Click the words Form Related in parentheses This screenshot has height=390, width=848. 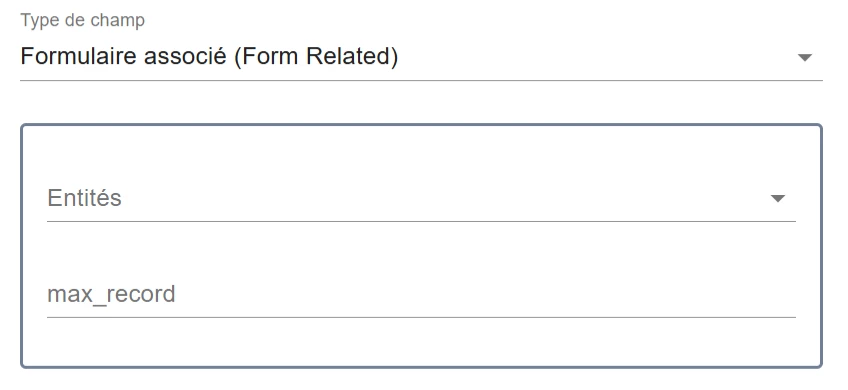pyautogui.click(x=322, y=56)
